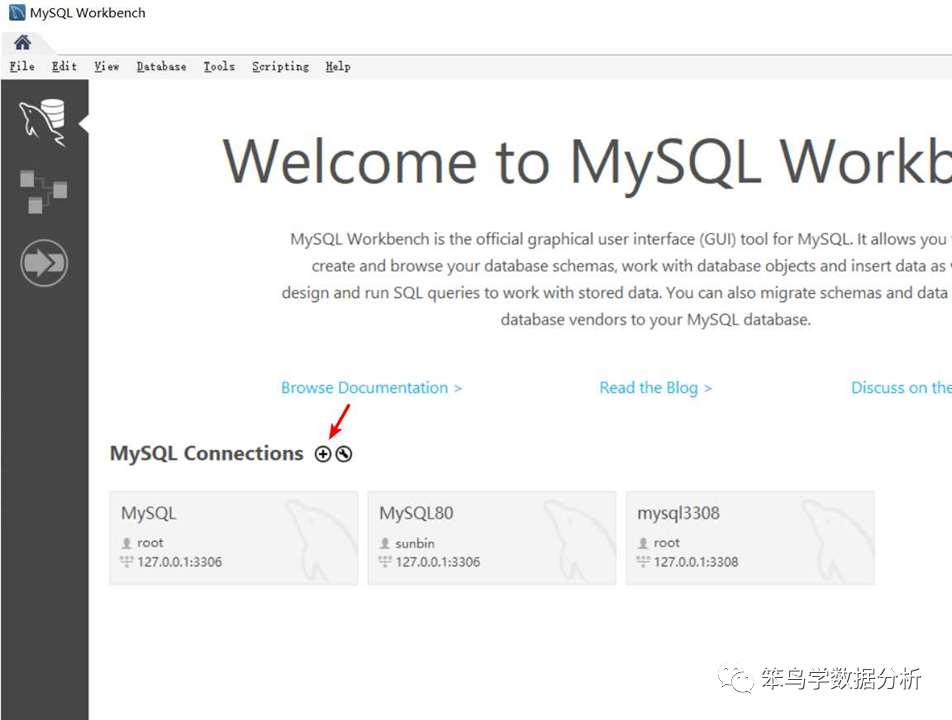The width and height of the screenshot is (952, 720).
Task: Open the MySQL80 connection tile
Action: (x=492, y=538)
